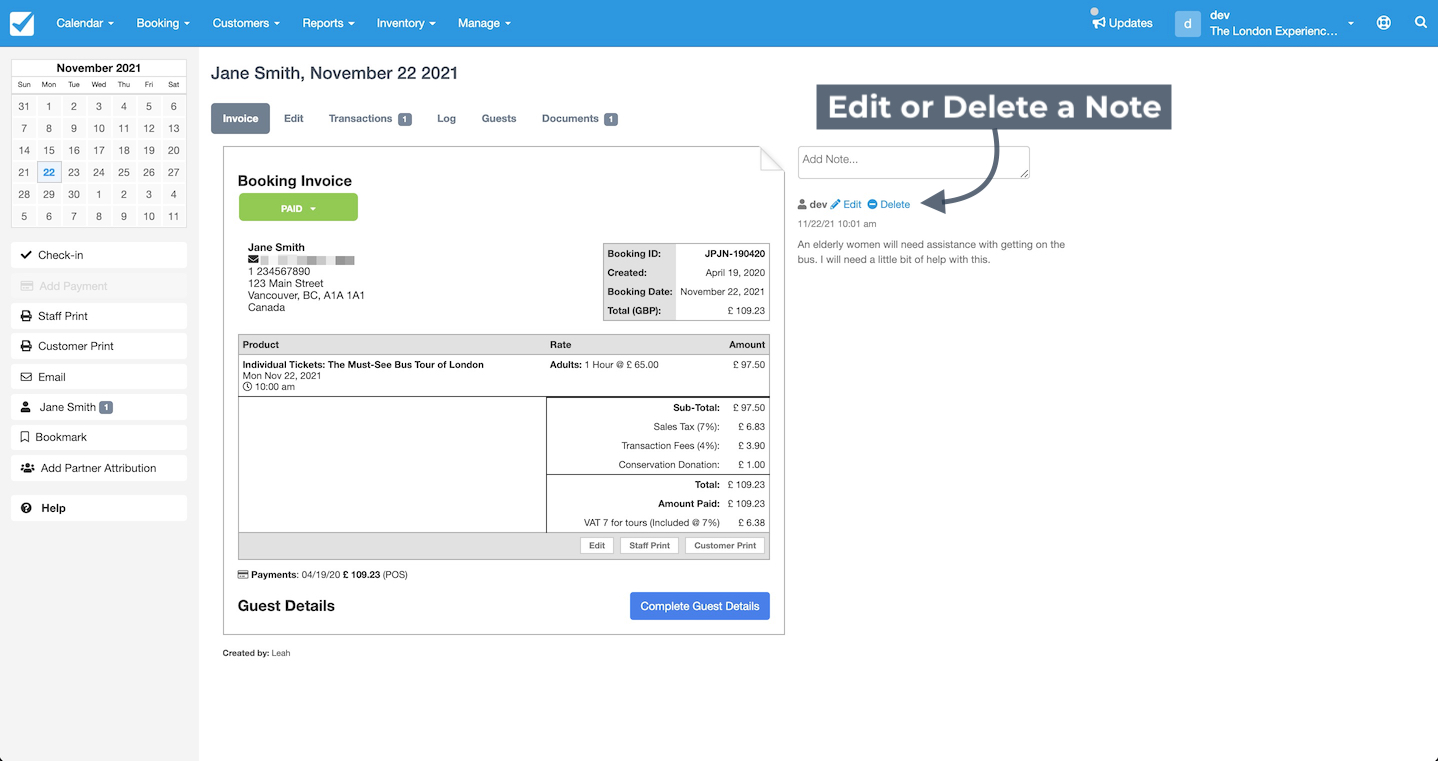The height and width of the screenshot is (761, 1438).
Task: Expand the Booking menu
Action: 163,23
